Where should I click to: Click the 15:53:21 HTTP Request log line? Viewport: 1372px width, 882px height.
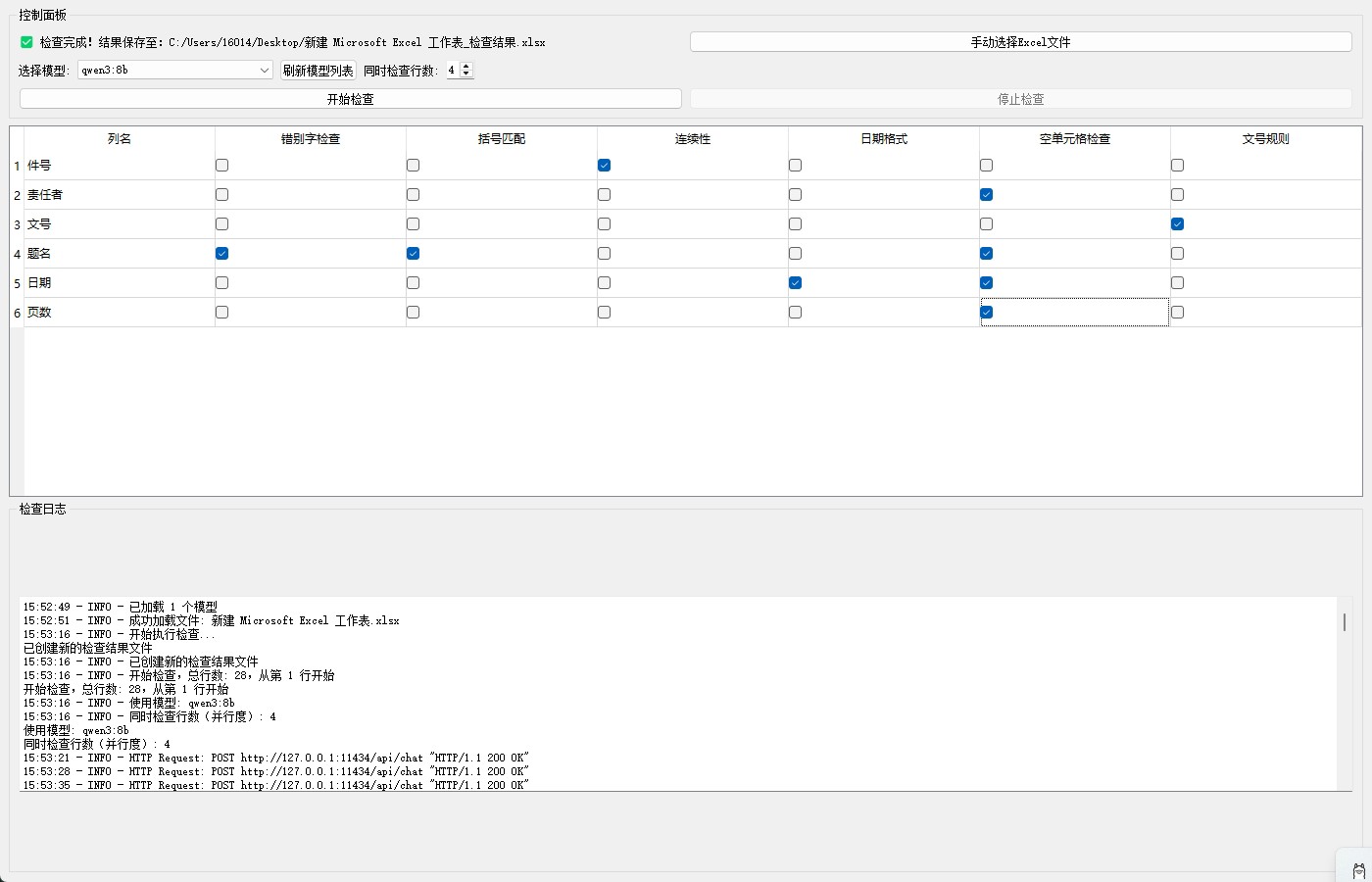276,758
